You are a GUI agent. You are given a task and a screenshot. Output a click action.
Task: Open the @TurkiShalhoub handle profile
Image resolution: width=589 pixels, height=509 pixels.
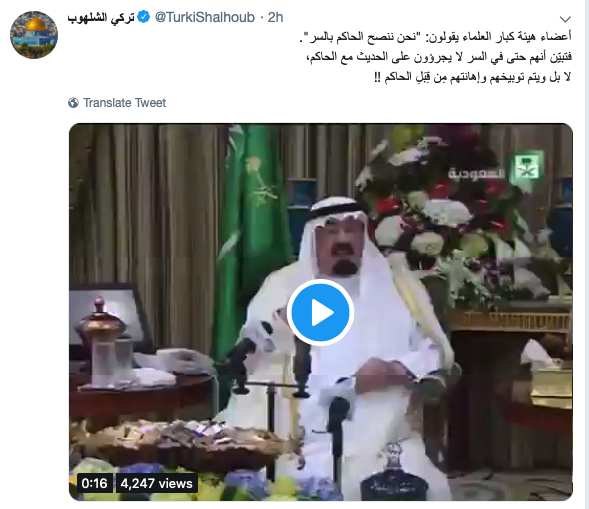point(205,17)
